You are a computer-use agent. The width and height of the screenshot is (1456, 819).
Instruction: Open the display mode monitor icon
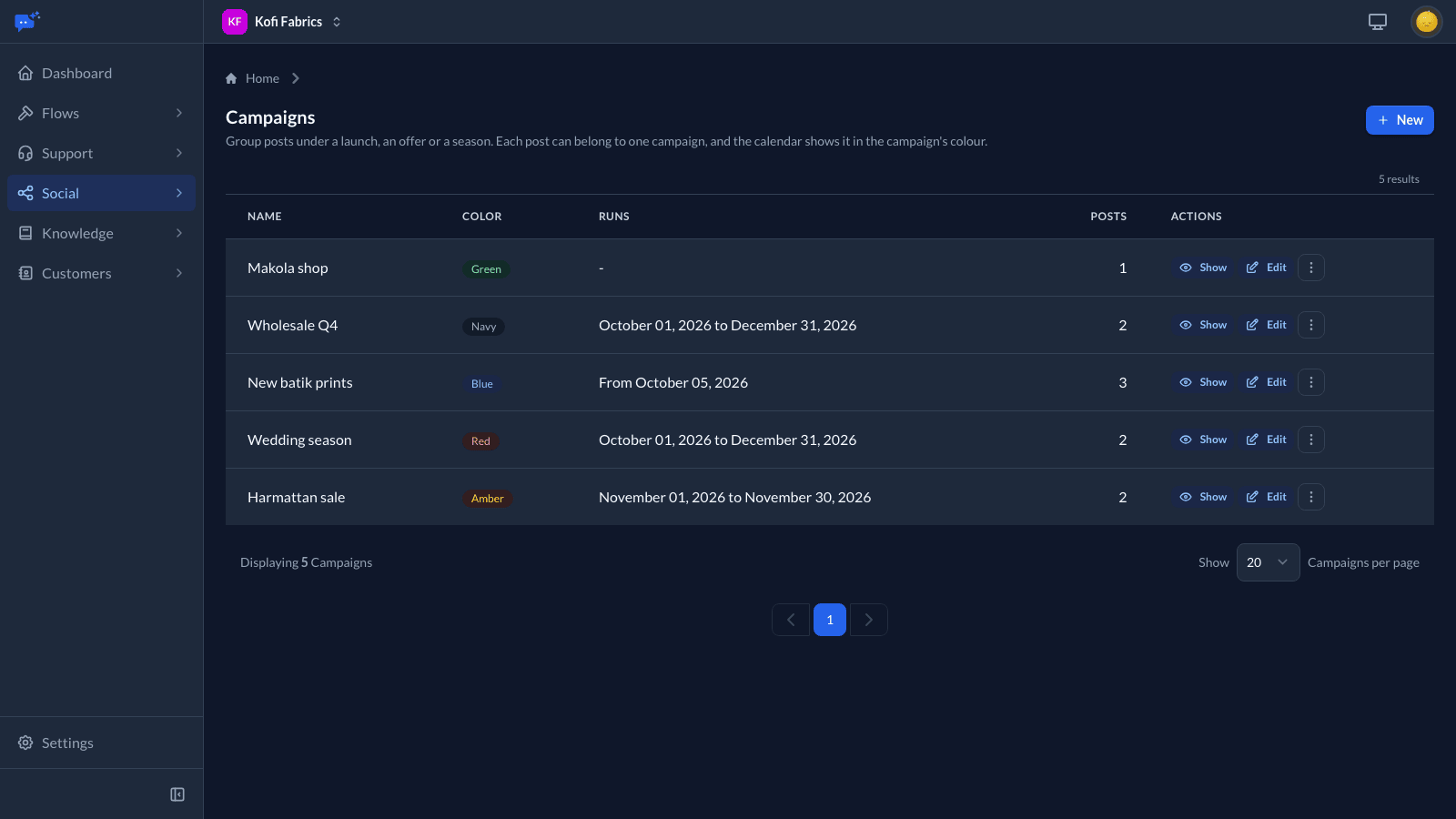tap(1378, 22)
